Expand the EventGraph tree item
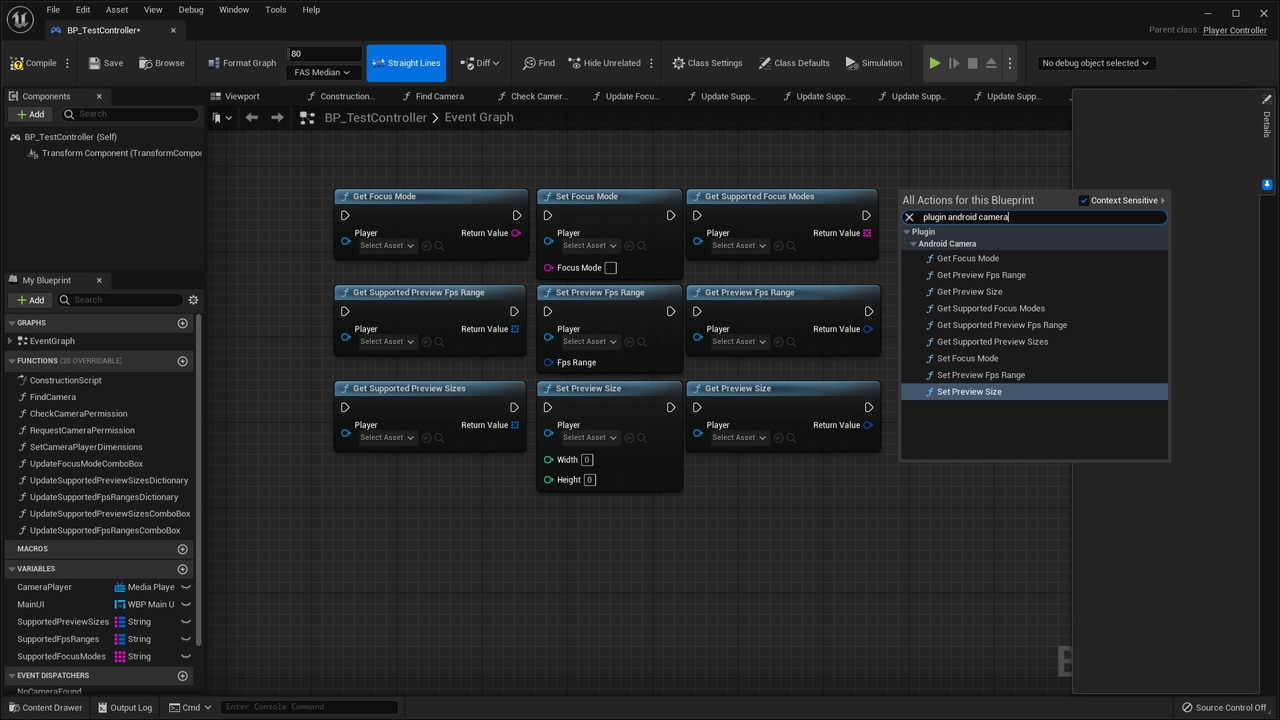The width and height of the screenshot is (1280, 720). tap(10, 341)
